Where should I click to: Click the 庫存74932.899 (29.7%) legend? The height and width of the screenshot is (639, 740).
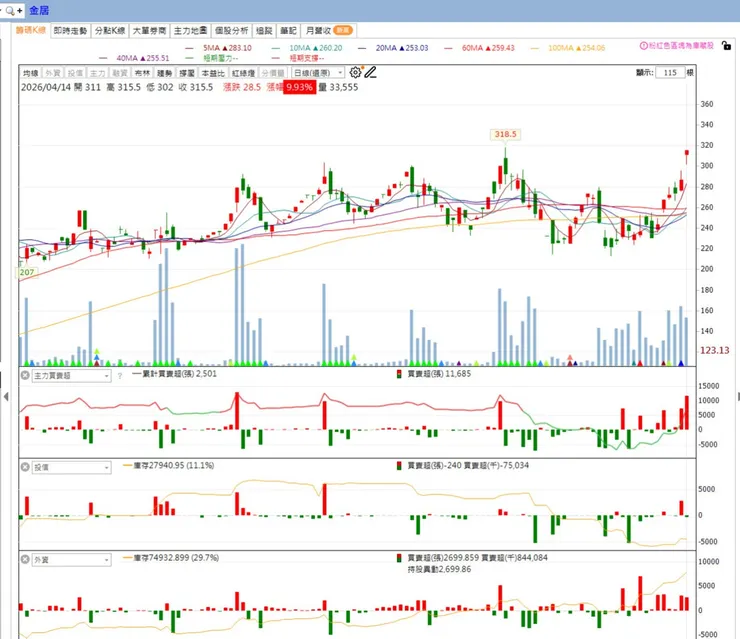(x=171, y=558)
